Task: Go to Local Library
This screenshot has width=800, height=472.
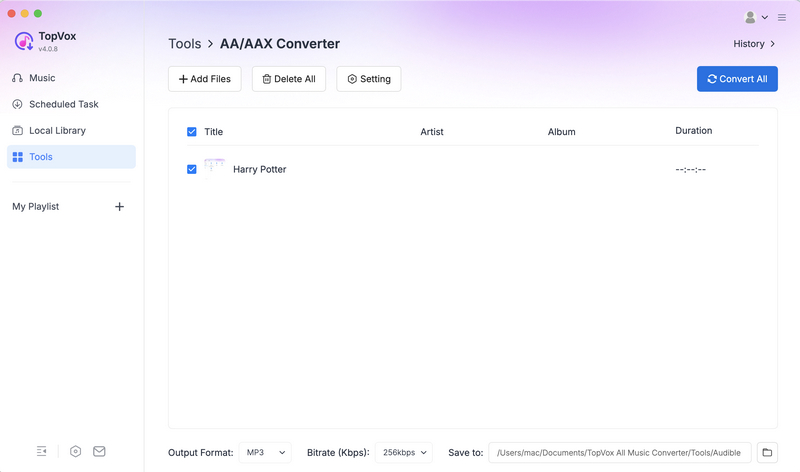Action: 71,131
